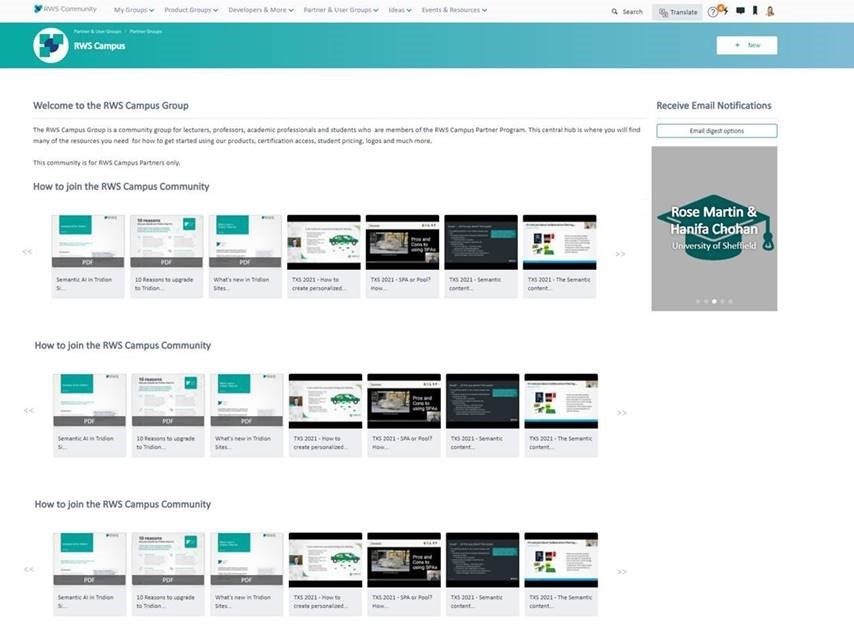Open TXS 2021 The Semantic content, second carousel
Image resolution: width=854 pixels, height=630 pixels.
[x=561, y=415]
